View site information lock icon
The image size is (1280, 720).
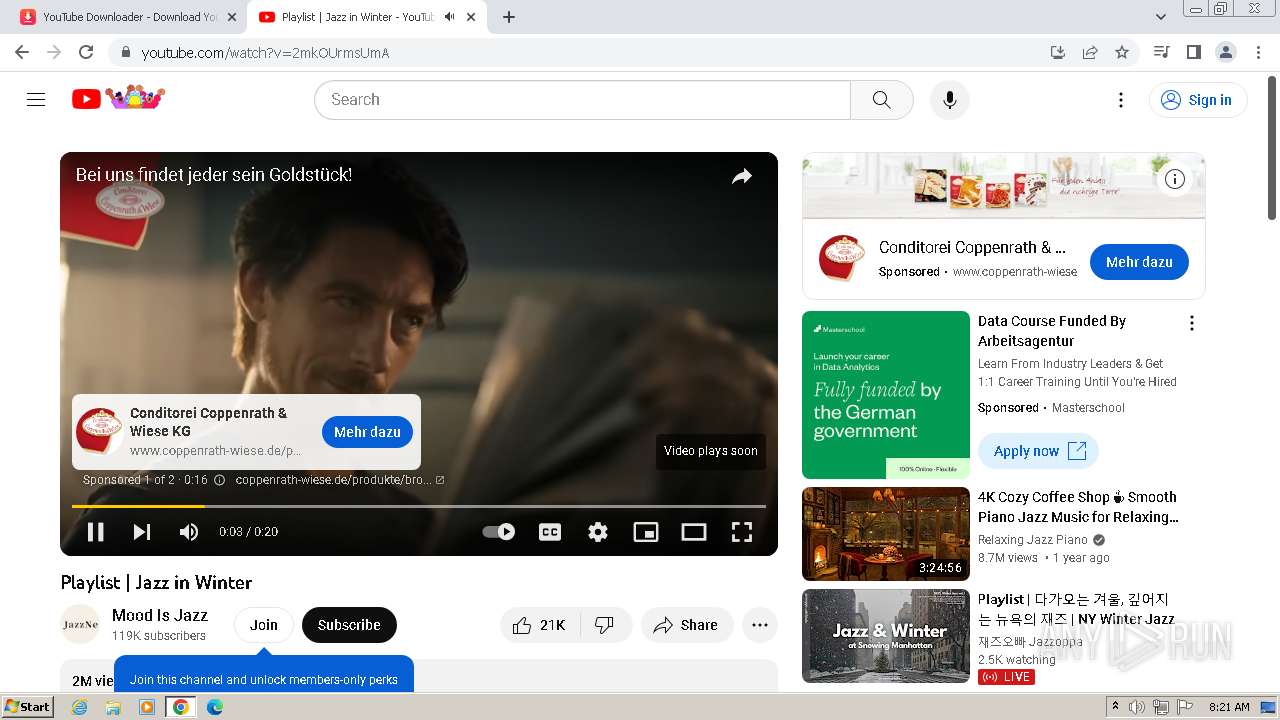pyautogui.click(x=125, y=52)
